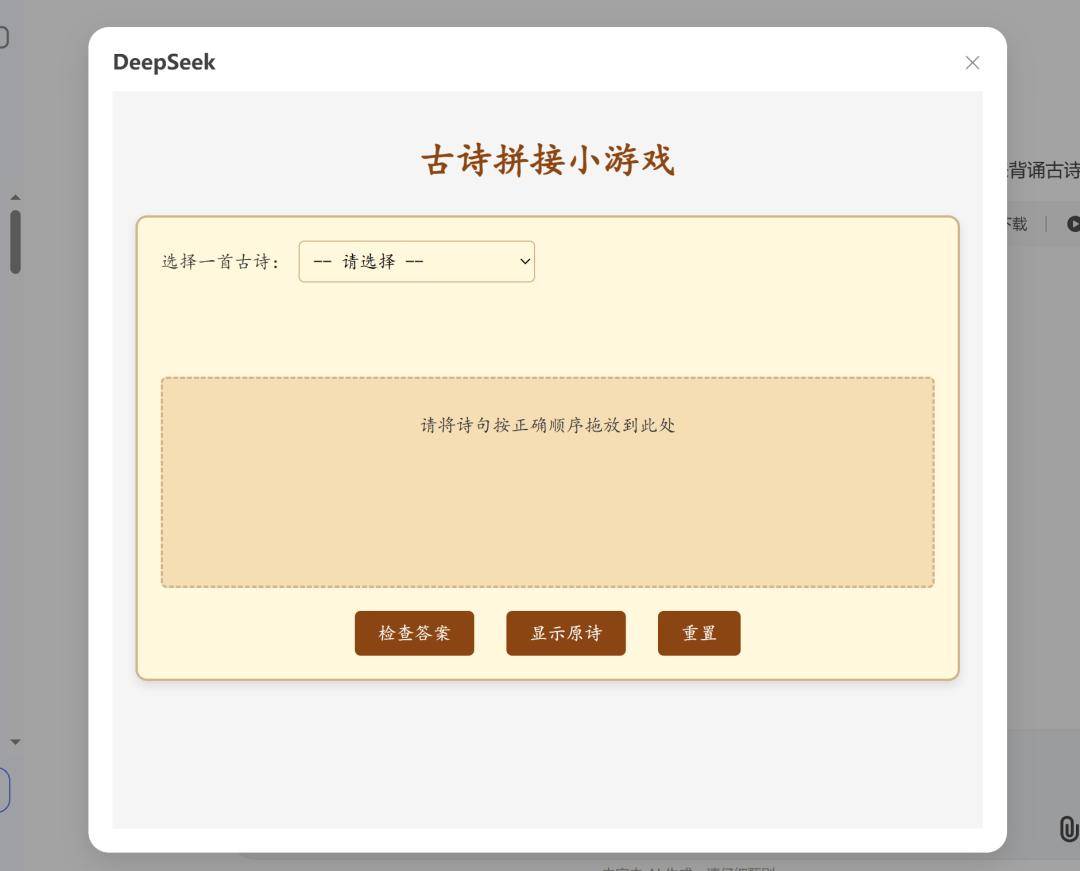This screenshot has height=871, width=1080.
Task: Click the 显示原诗 button
Action: pyautogui.click(x=566, y=632)
